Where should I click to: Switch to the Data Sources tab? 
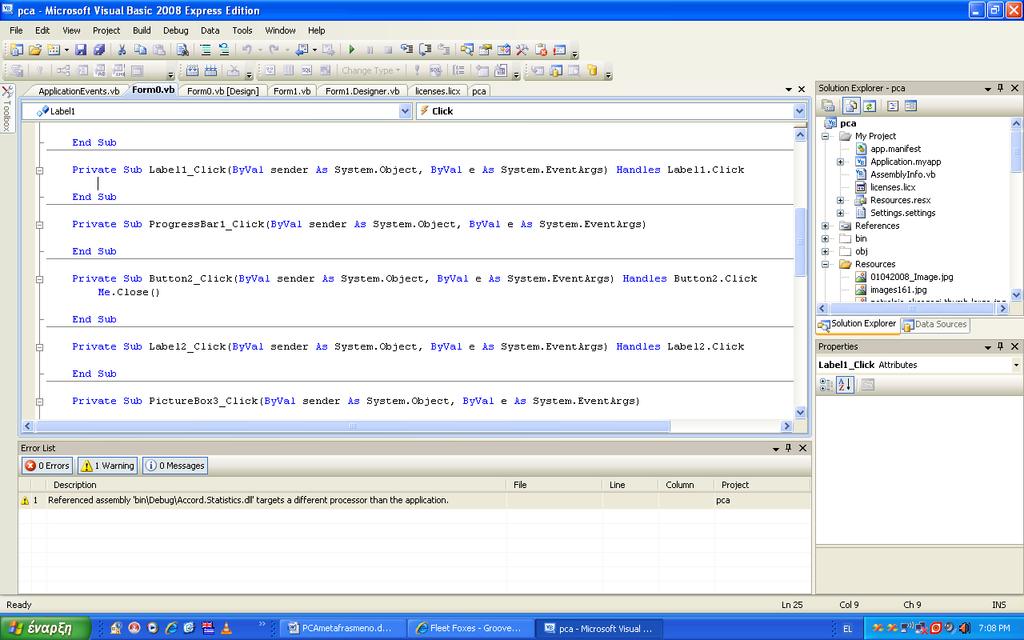pos(935,325)
